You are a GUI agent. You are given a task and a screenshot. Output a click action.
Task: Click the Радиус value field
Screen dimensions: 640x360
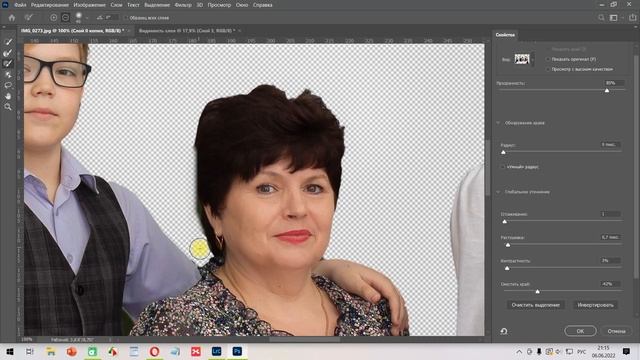[x=610, y=144]
